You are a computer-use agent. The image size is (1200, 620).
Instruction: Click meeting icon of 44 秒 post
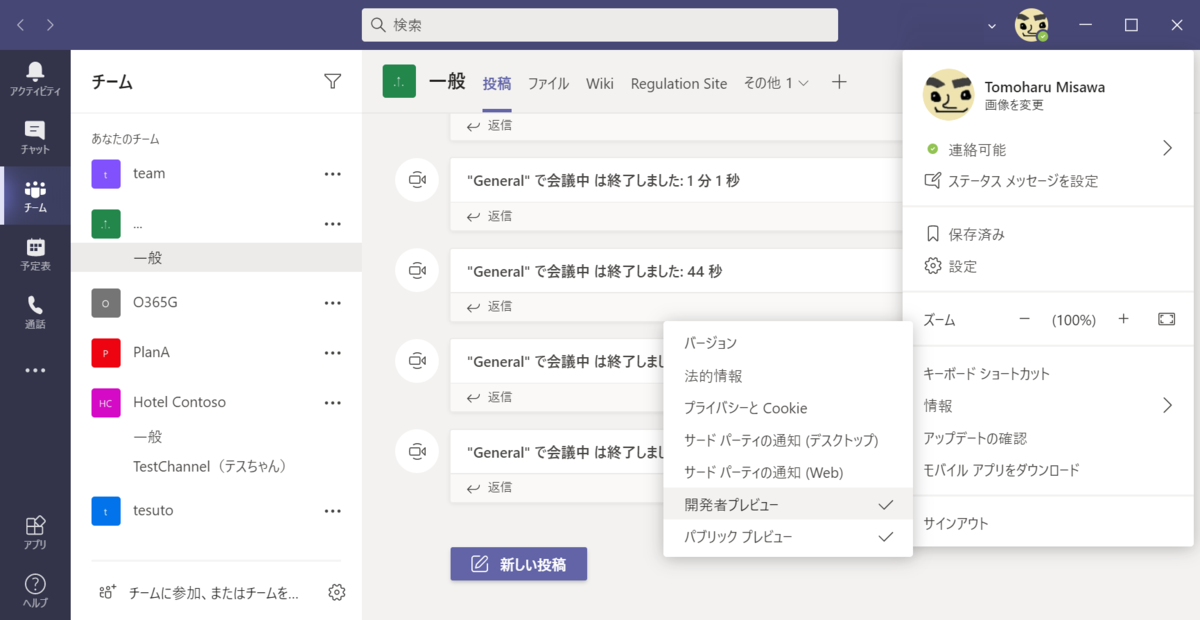click(417, 270)
